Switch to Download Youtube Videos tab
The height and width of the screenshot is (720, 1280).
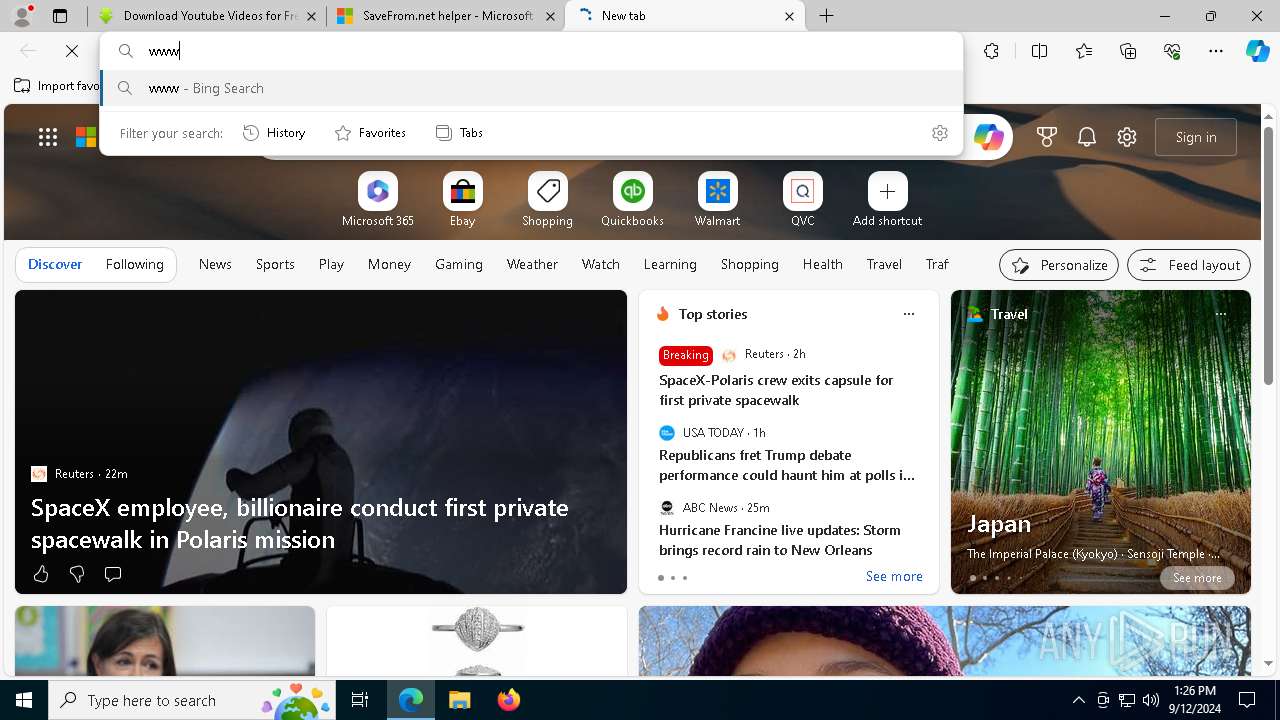tap(208, 16)
